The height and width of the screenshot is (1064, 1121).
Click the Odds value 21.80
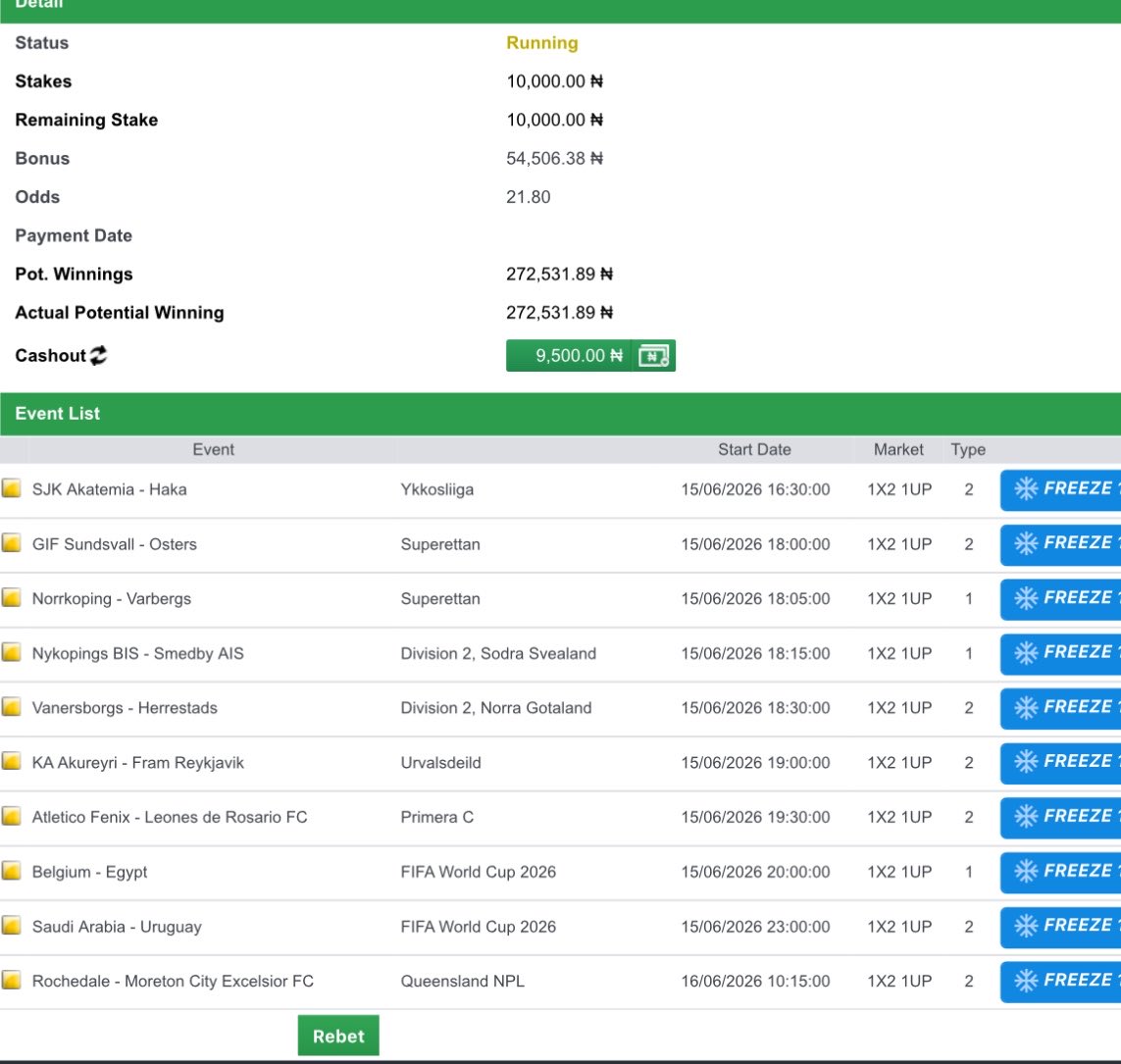click(529, 197)
